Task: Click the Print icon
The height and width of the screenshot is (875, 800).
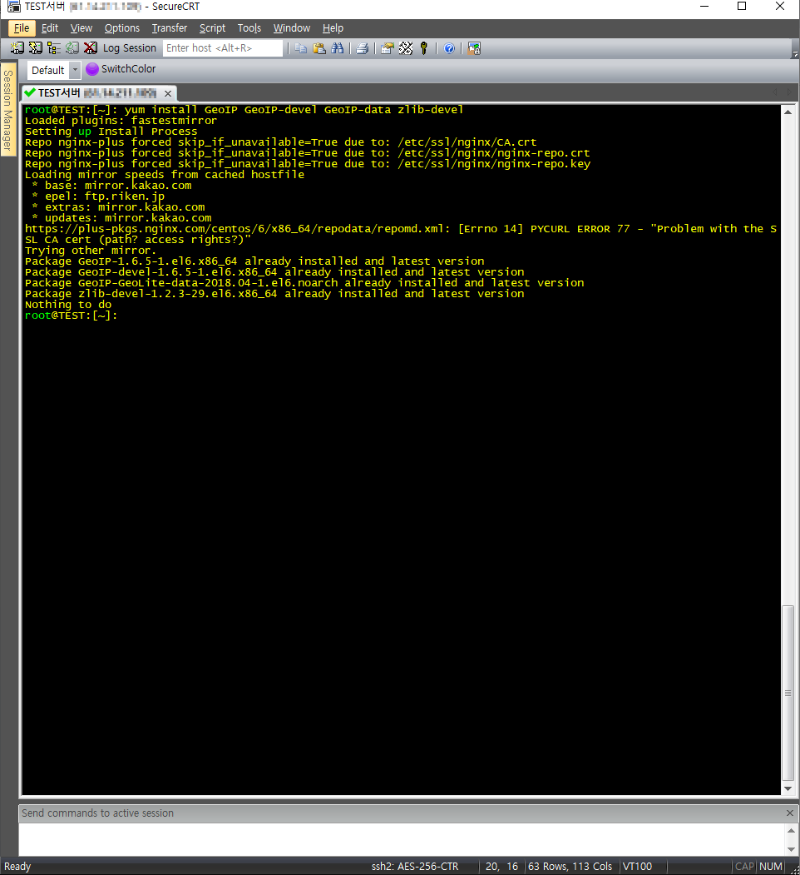Action: click(362, 48)
